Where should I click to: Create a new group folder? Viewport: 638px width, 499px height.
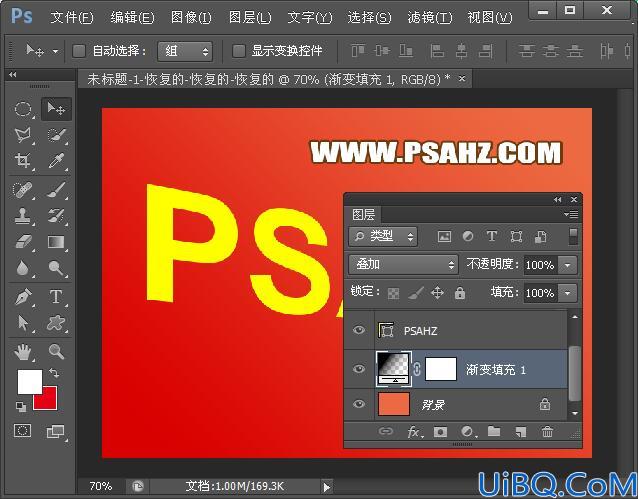(494, 431)
